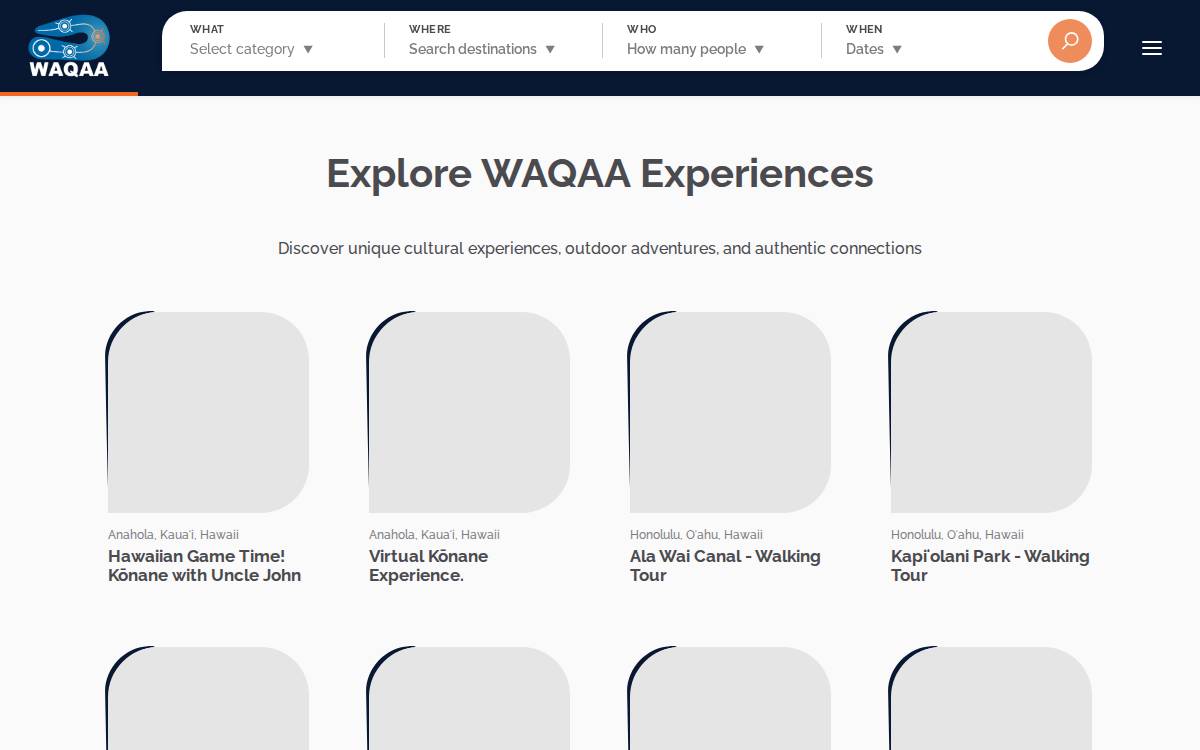The image size is (1200, 750).
Task: Open the Dates dropdown
Action: pos(874,49)
